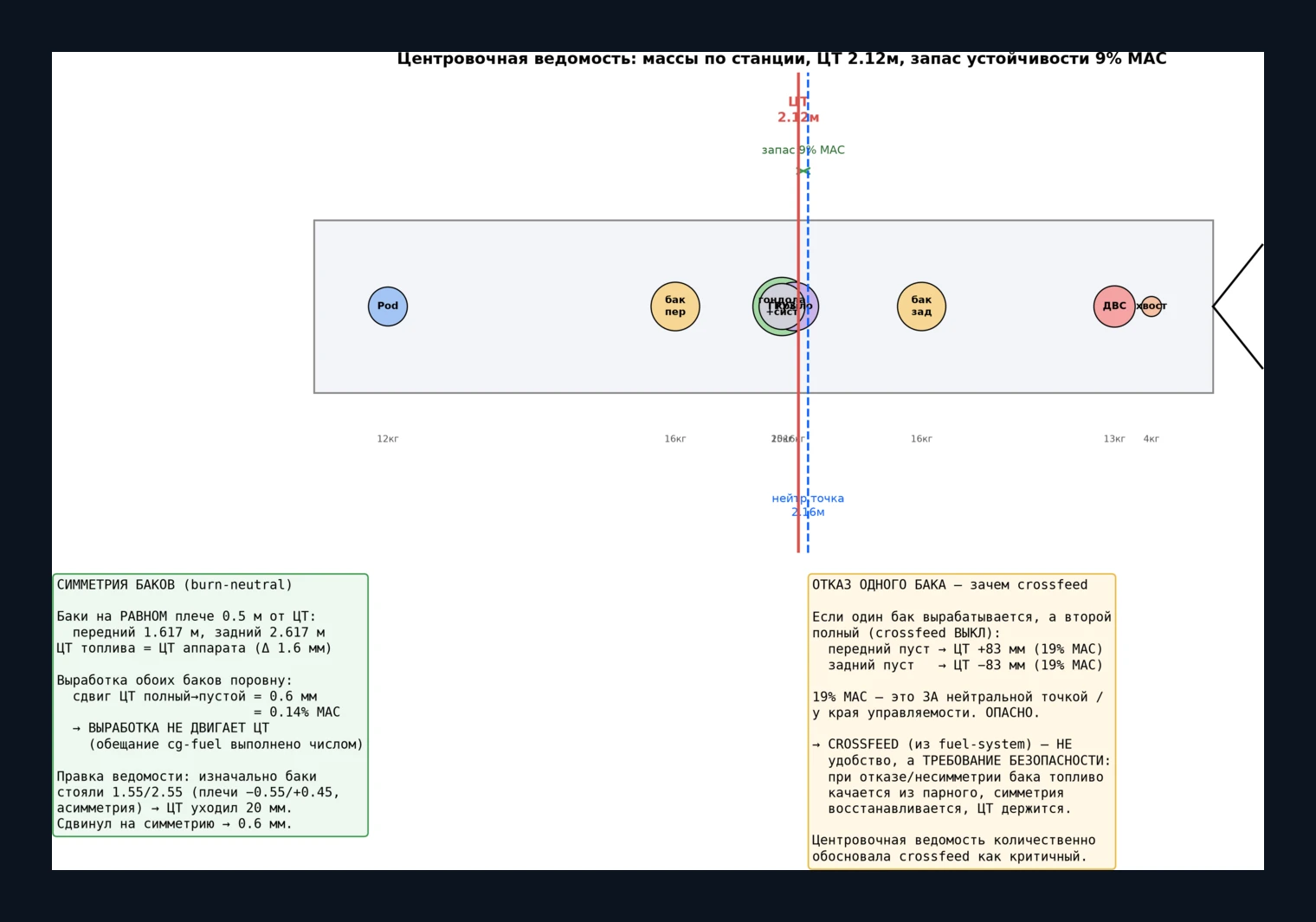Click line 'Баки на РАВНОМ плече 0.5 м от ЦТ:'
Viewport: 1316px width, 922px height.
coord(186,616)
